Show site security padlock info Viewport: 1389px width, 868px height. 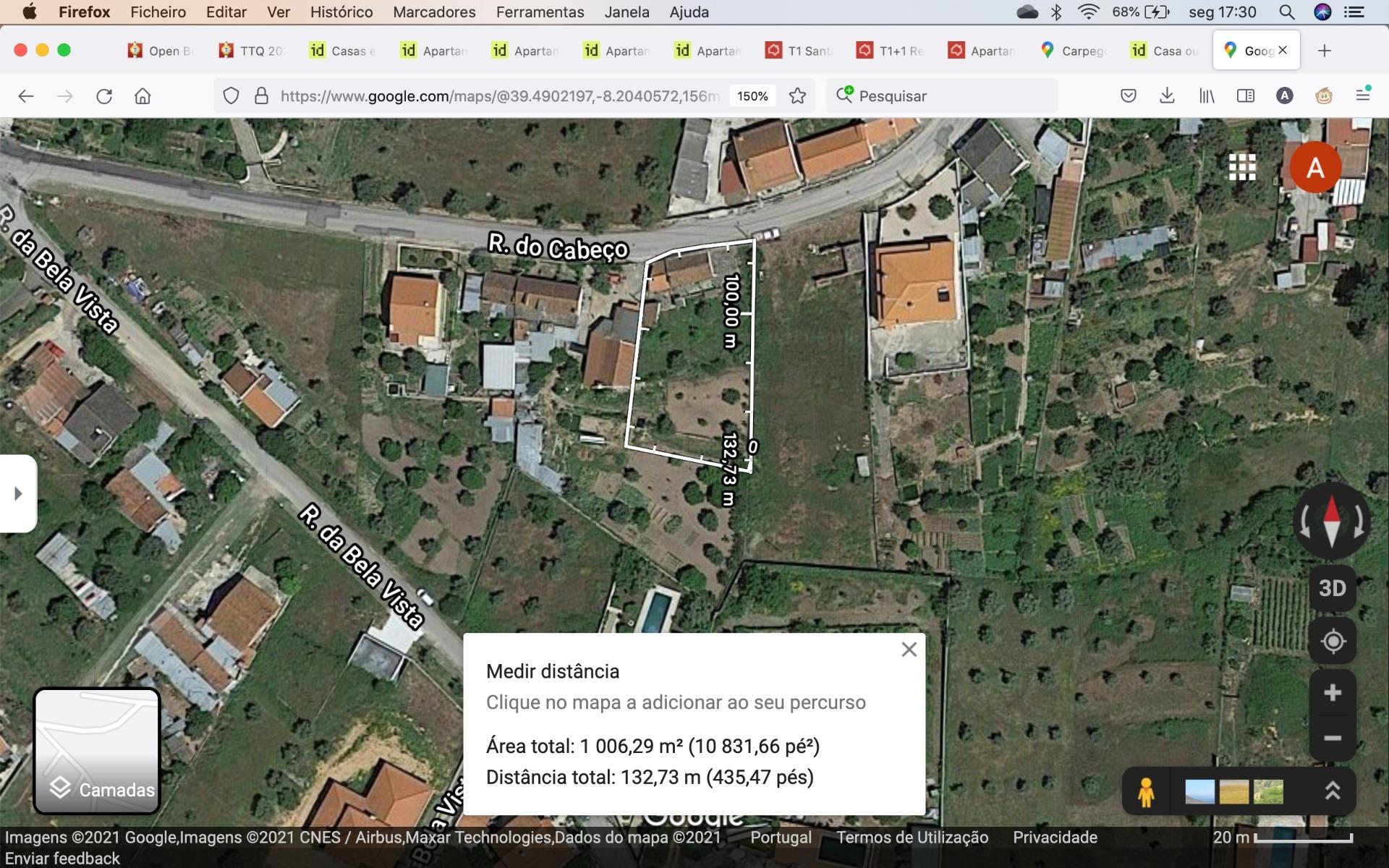(x=261, y=96)
